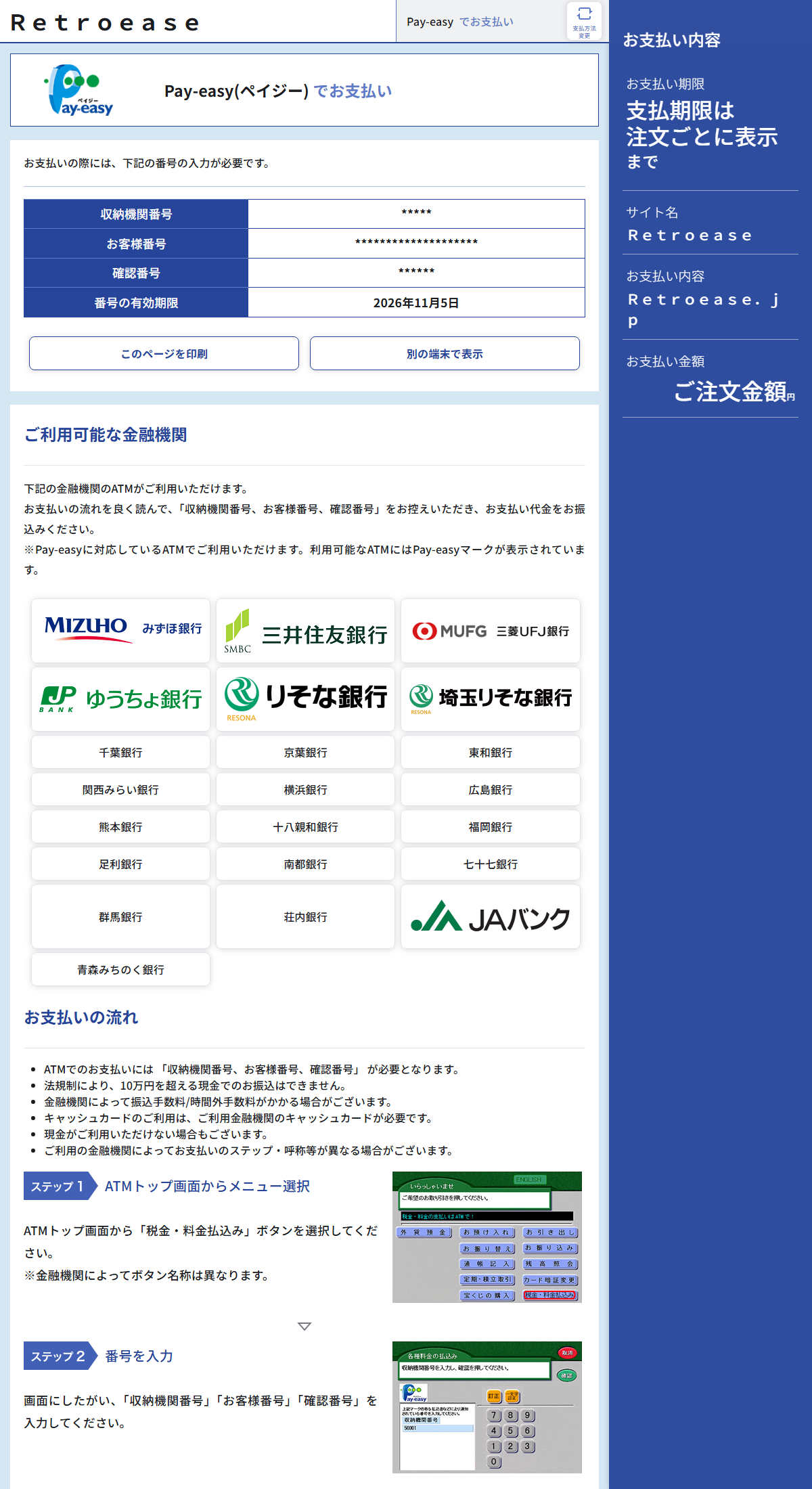Click the 横浜銀行 card
This screenshot has width=812, height=1489.
point(305,789)
